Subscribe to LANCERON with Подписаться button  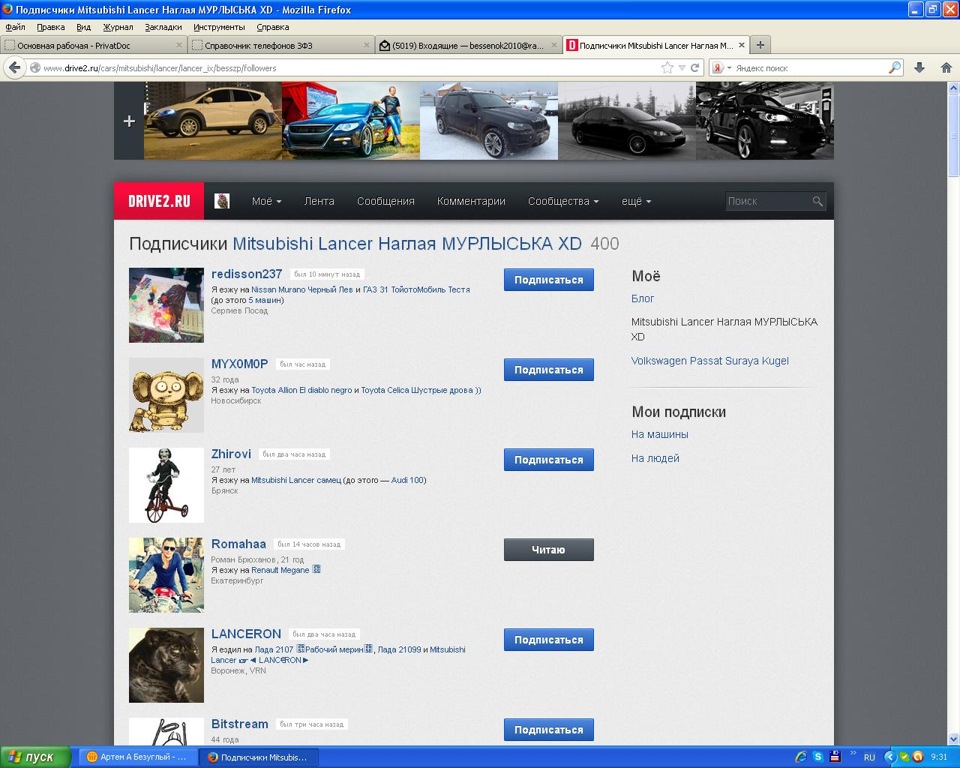click(549, 639)
